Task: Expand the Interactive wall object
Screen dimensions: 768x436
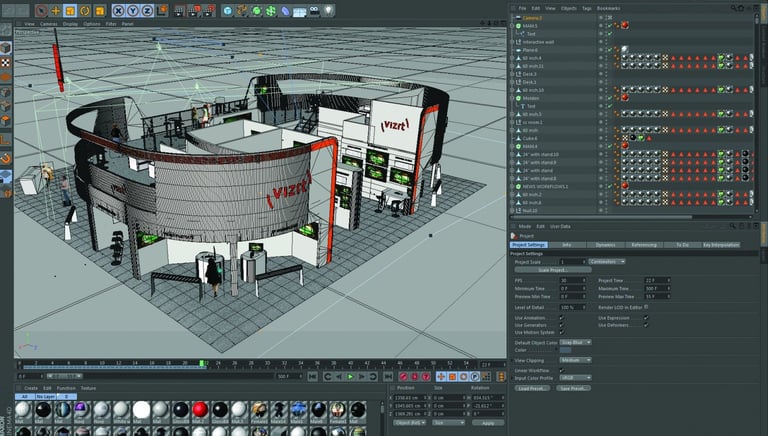Action: coord(512,42)
